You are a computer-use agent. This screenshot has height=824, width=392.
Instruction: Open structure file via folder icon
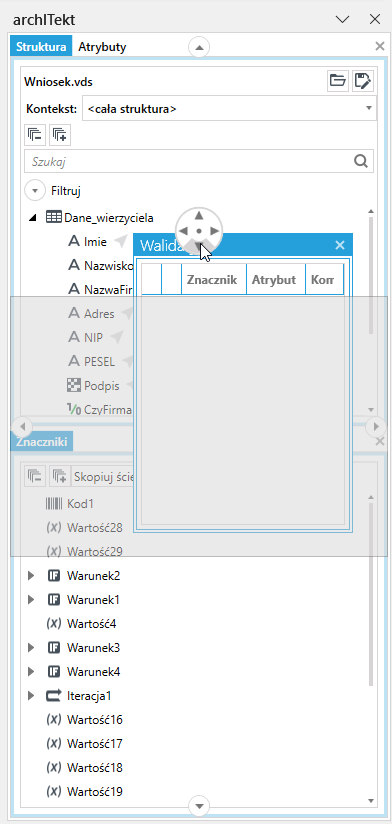[x=337, y=81]
